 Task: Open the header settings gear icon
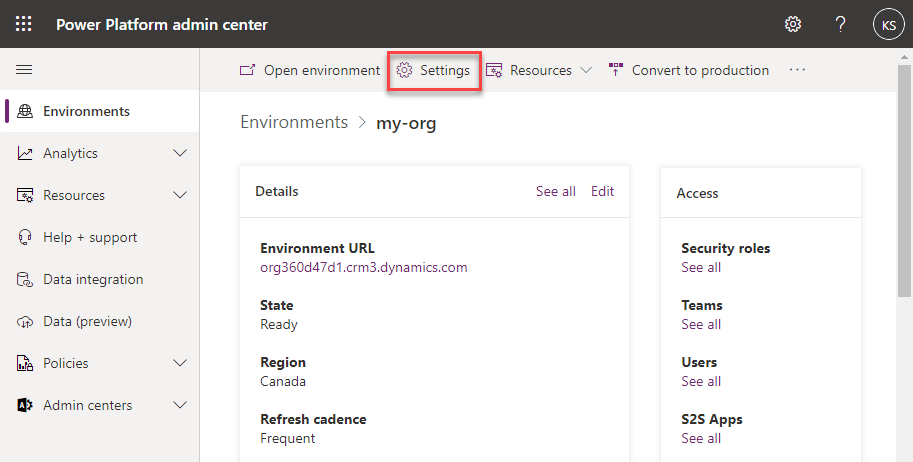click(x=792, y=24)
